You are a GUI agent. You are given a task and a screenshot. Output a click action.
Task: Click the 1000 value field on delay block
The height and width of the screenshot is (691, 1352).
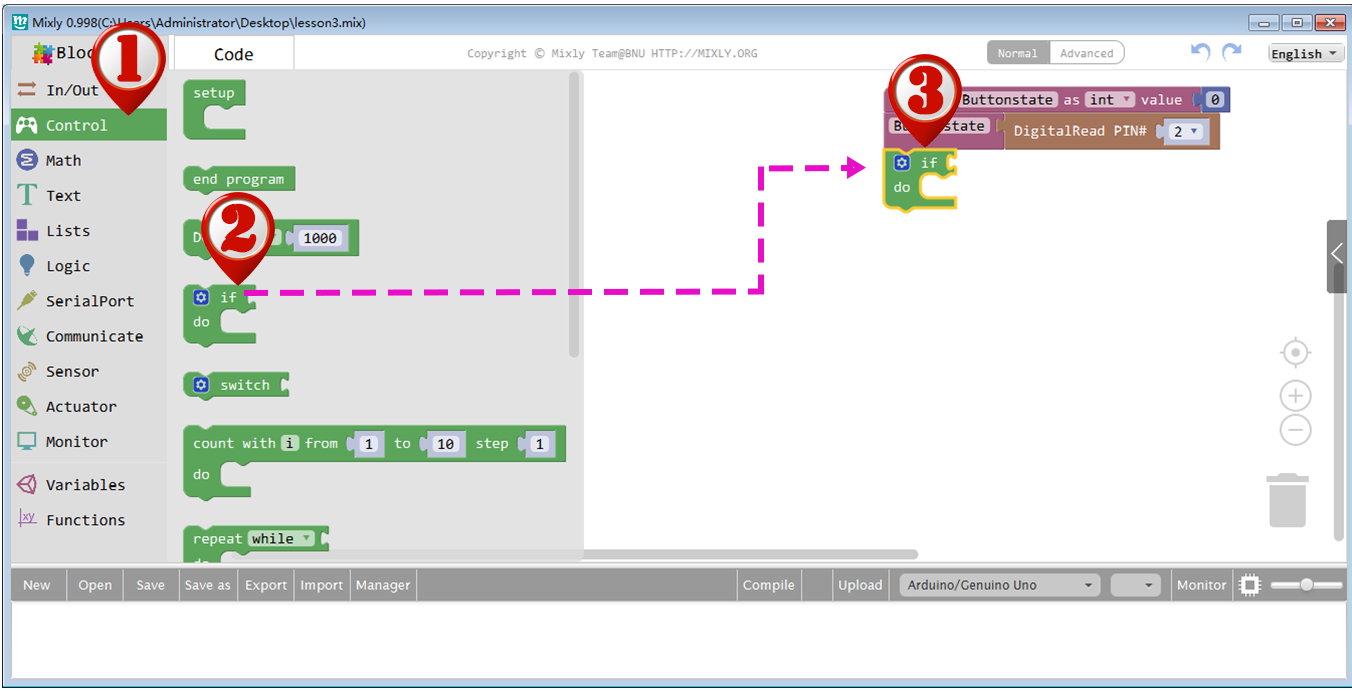pos(320,238)
